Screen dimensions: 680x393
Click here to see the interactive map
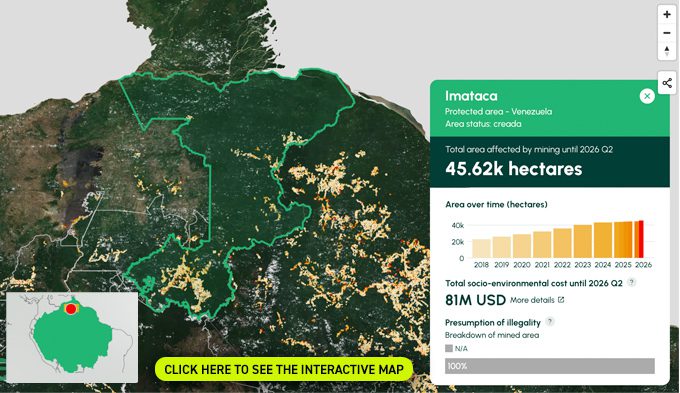tap(284, 370)
